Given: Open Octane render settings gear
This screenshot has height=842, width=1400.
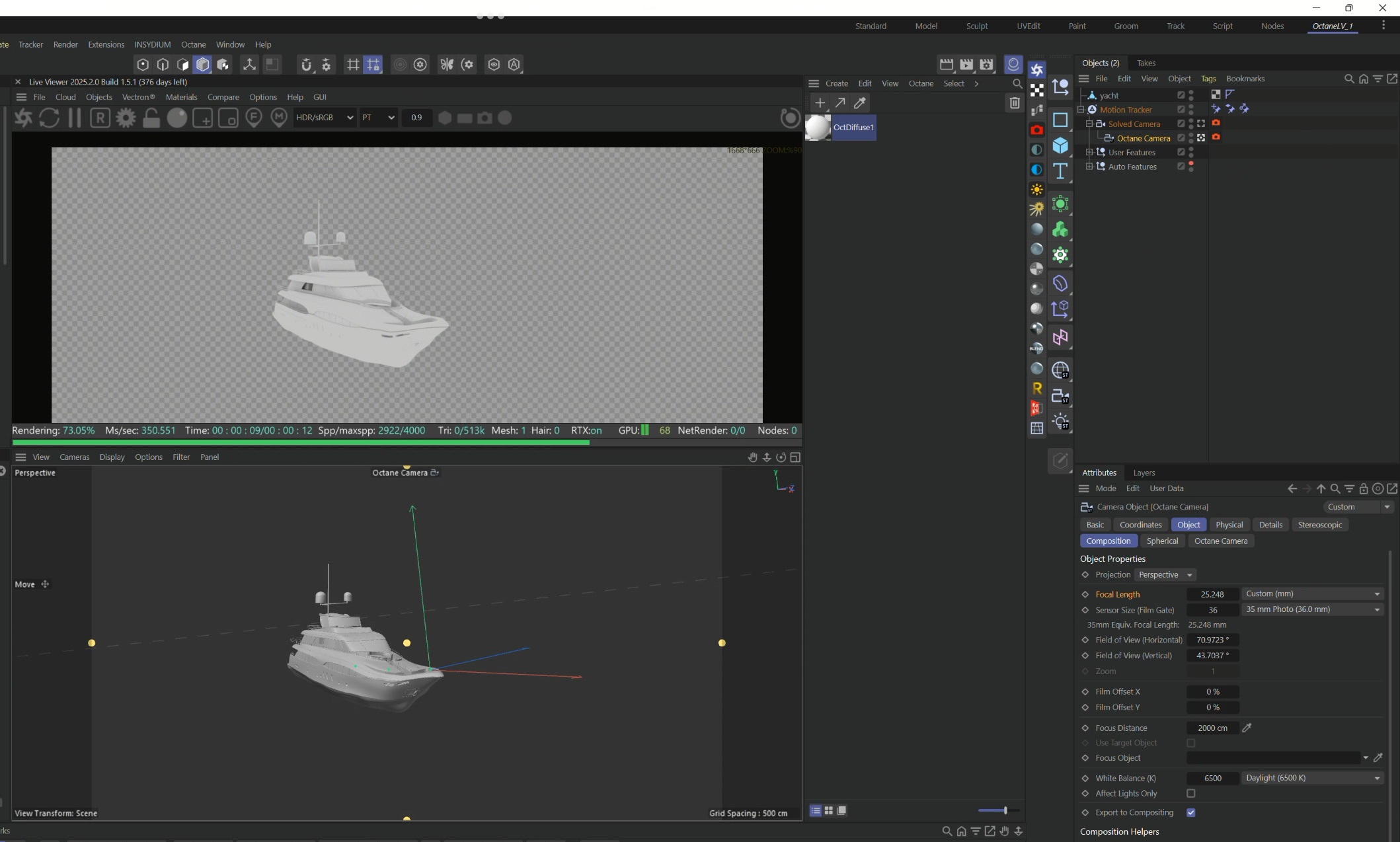Looking at the screenshot, I should point(126,118).
